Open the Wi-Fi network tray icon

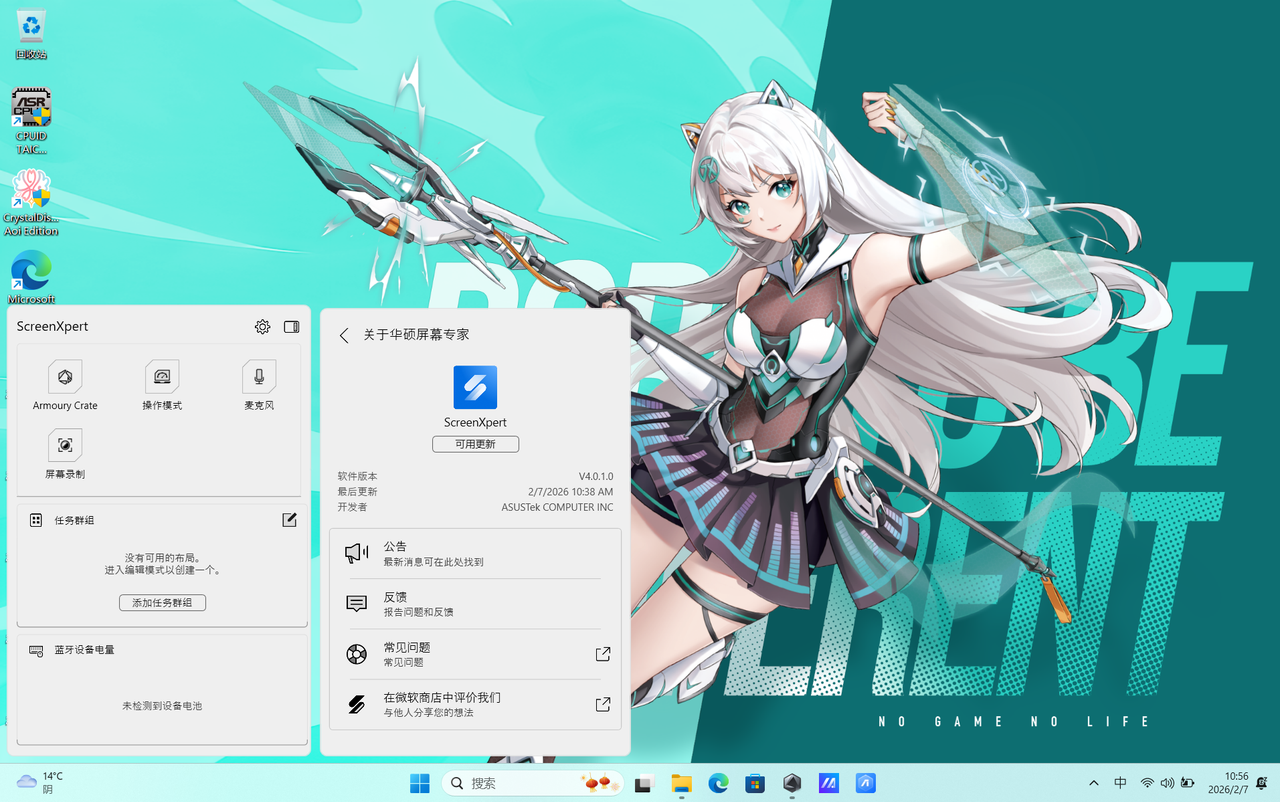1148,783
